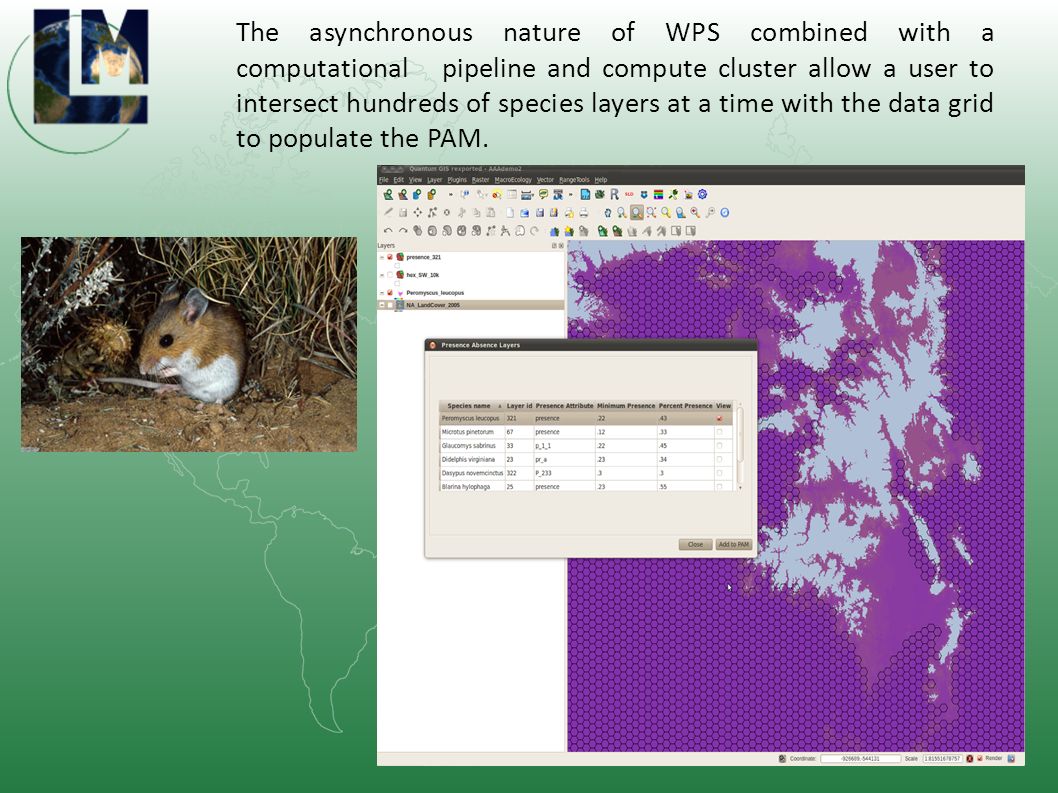Screen dimensions: 1058x793
Task: Select the Didelphis virginiana species row
Action: click(586, 459)
